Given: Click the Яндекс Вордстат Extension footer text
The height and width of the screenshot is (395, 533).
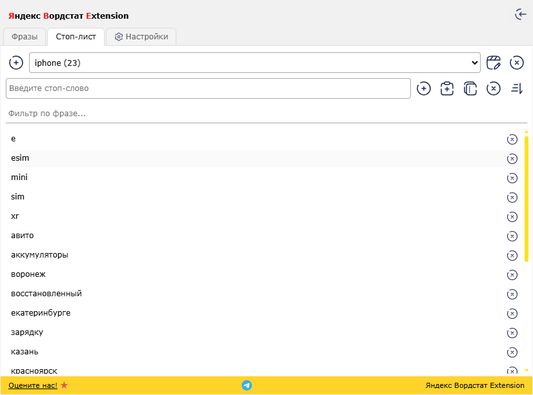Looking at the screenshot, I should (475, 385).
